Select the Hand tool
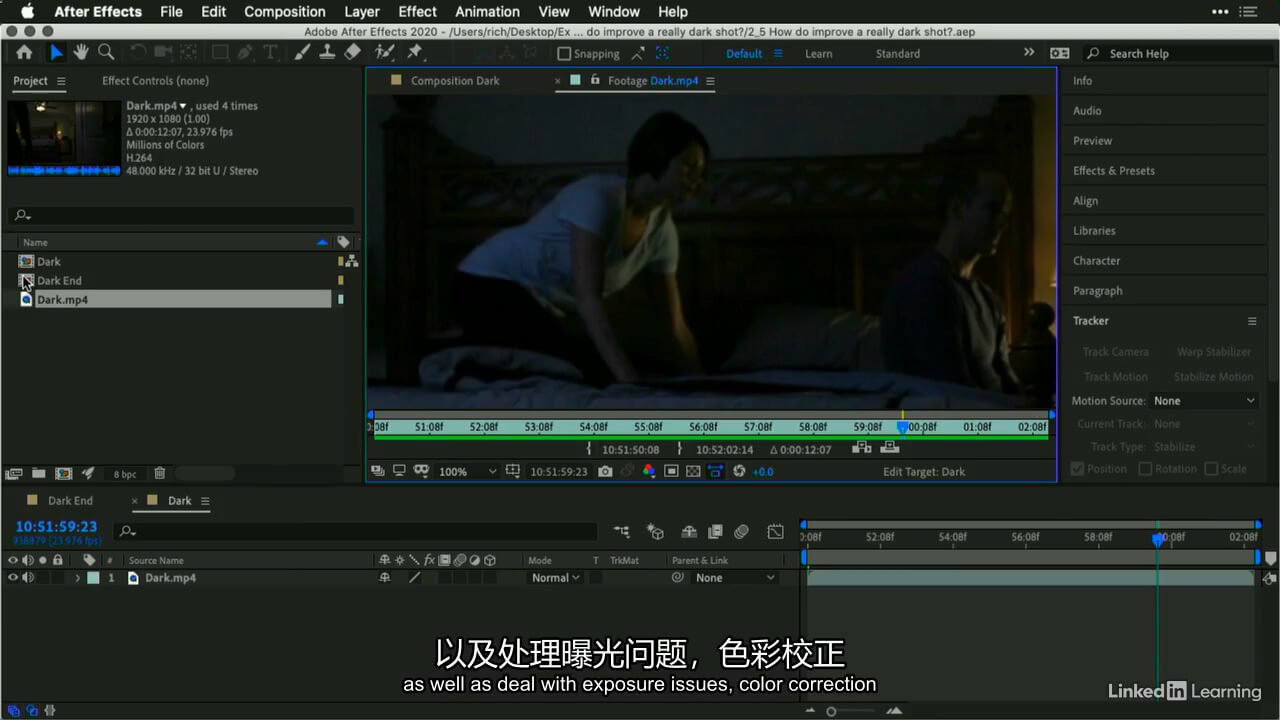Screen dimensions: 1280x720 pos(81,53)
